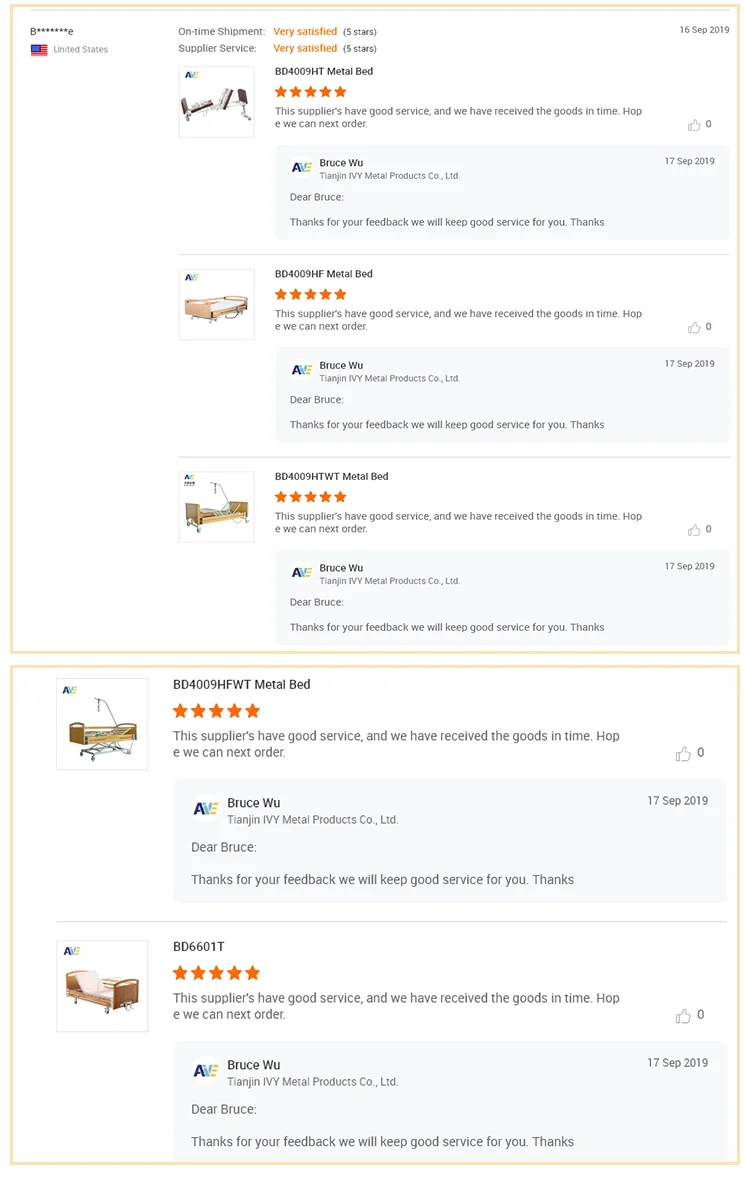Viewport: 750px width, 1183px height.
Task: Click supplier logo in BD4009HT reply
Action: coord(302,168)
